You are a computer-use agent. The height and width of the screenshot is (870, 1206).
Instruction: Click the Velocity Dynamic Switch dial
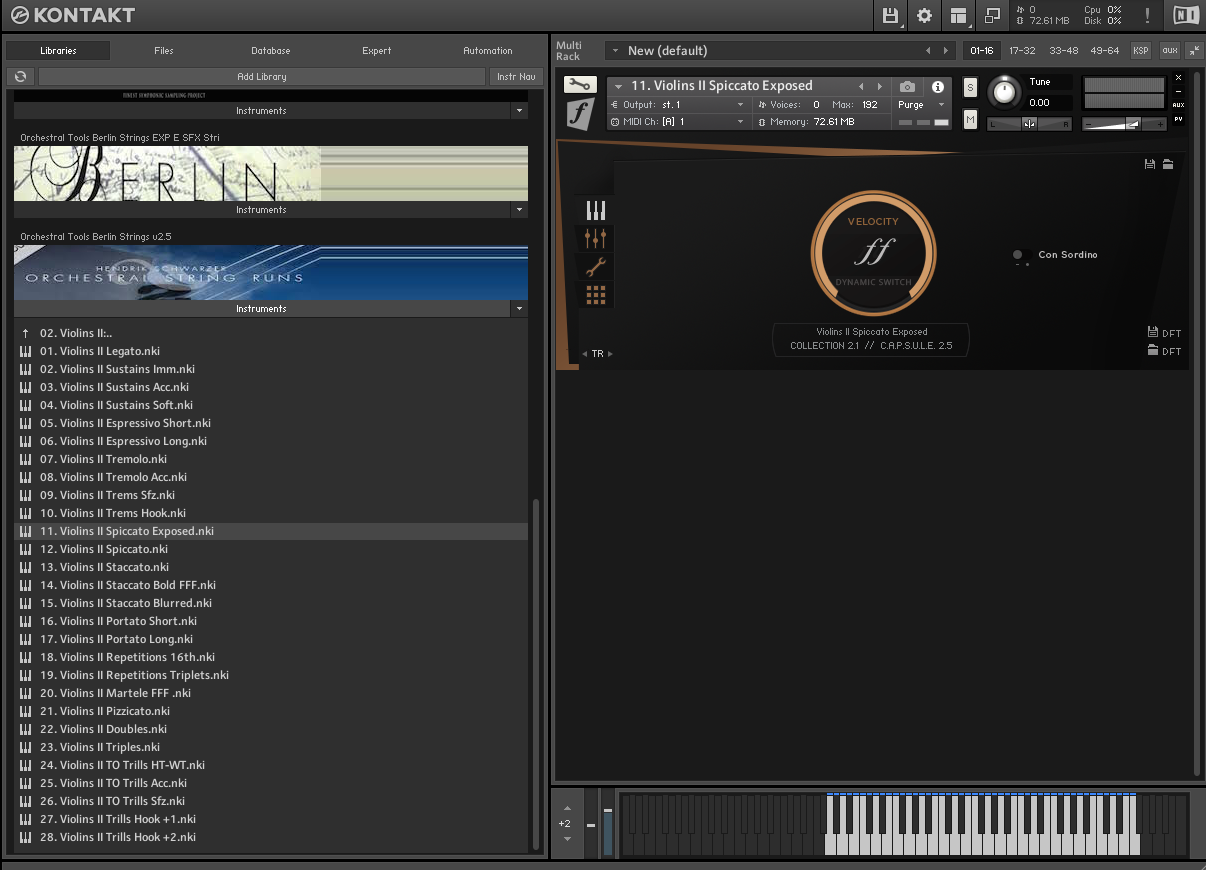tap(873, 251)
